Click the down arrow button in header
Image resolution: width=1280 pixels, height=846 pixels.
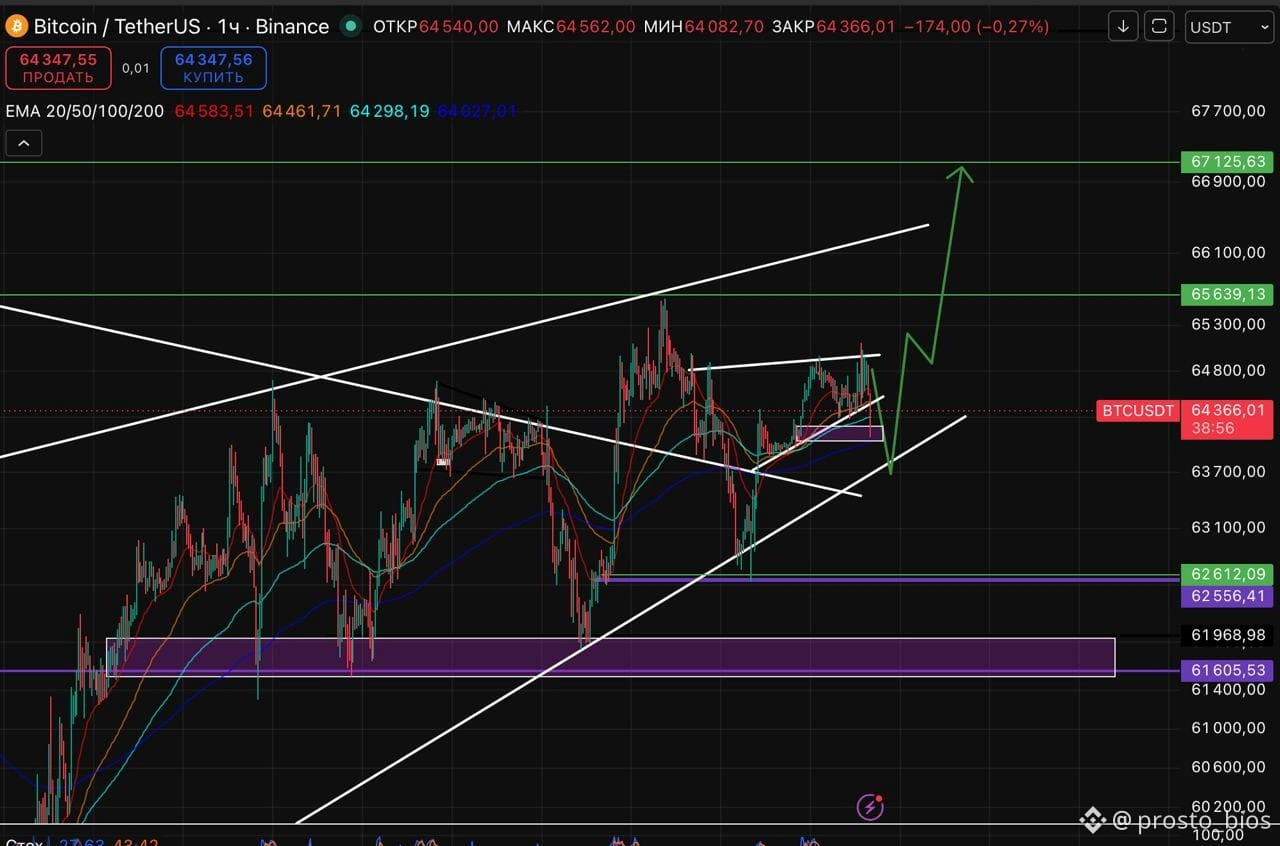pyautogui.click(x=1123, y=26)
